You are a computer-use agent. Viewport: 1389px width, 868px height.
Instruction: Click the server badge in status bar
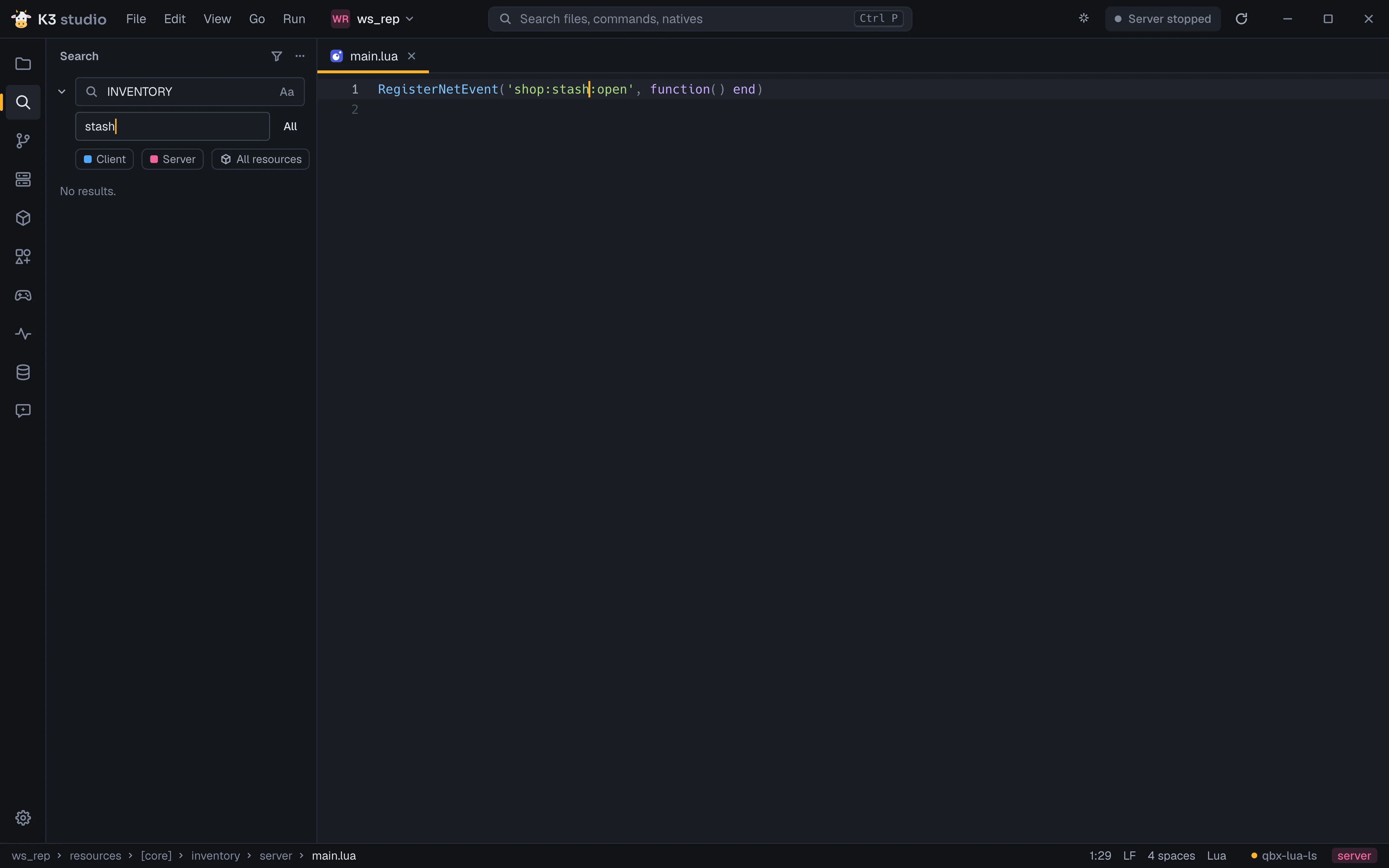[1354, 855]
